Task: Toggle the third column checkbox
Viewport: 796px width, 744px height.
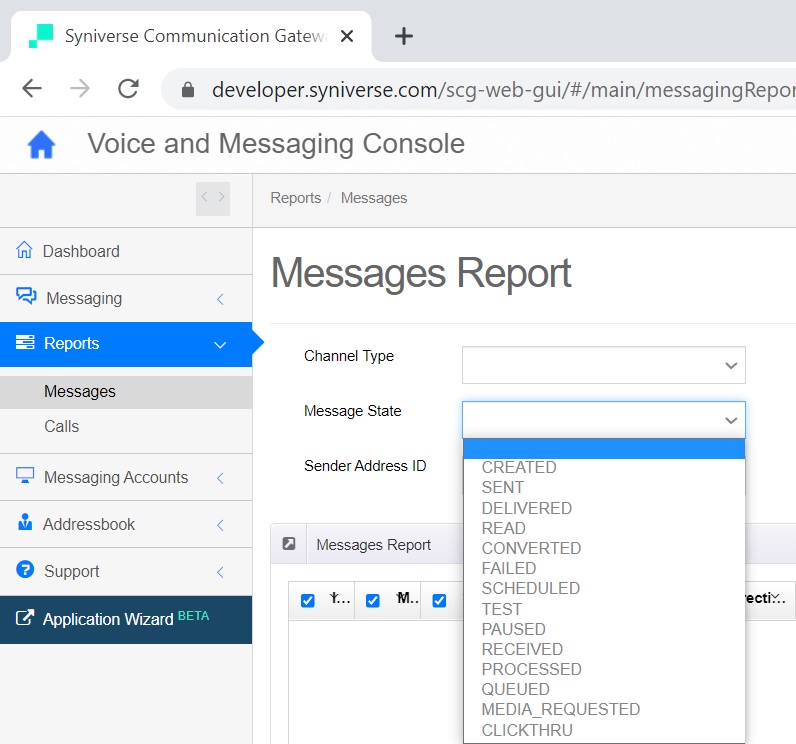Action: click(x=439, y=600)
